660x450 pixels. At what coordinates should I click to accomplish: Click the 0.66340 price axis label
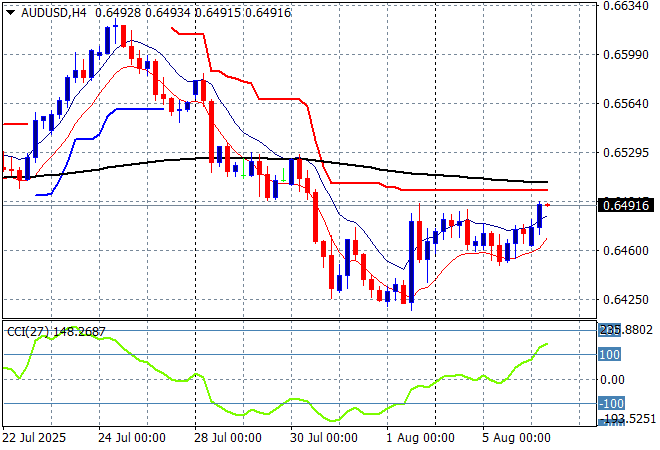(626, 6)
